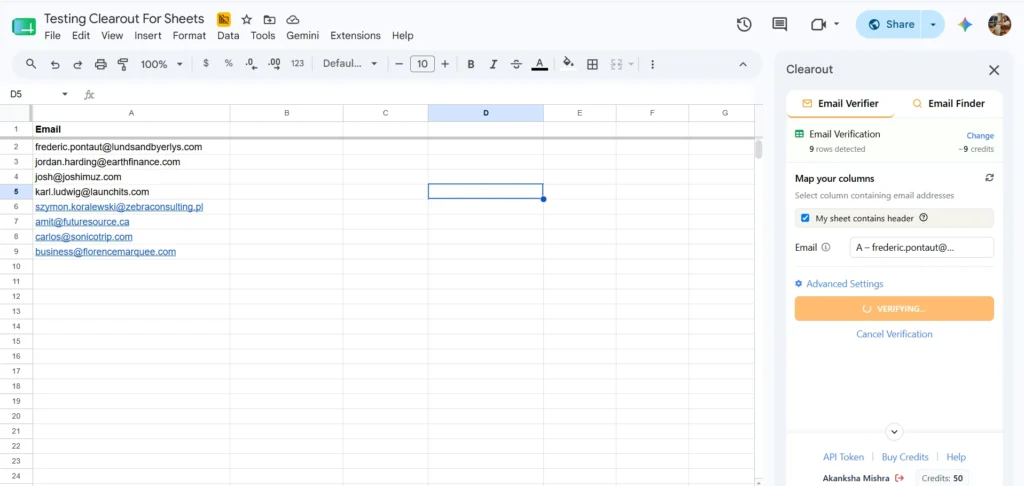Screen dimensions: 1024x486
Task: Select cell with amit@futuresource.ca
Action: tap(131, 221)
